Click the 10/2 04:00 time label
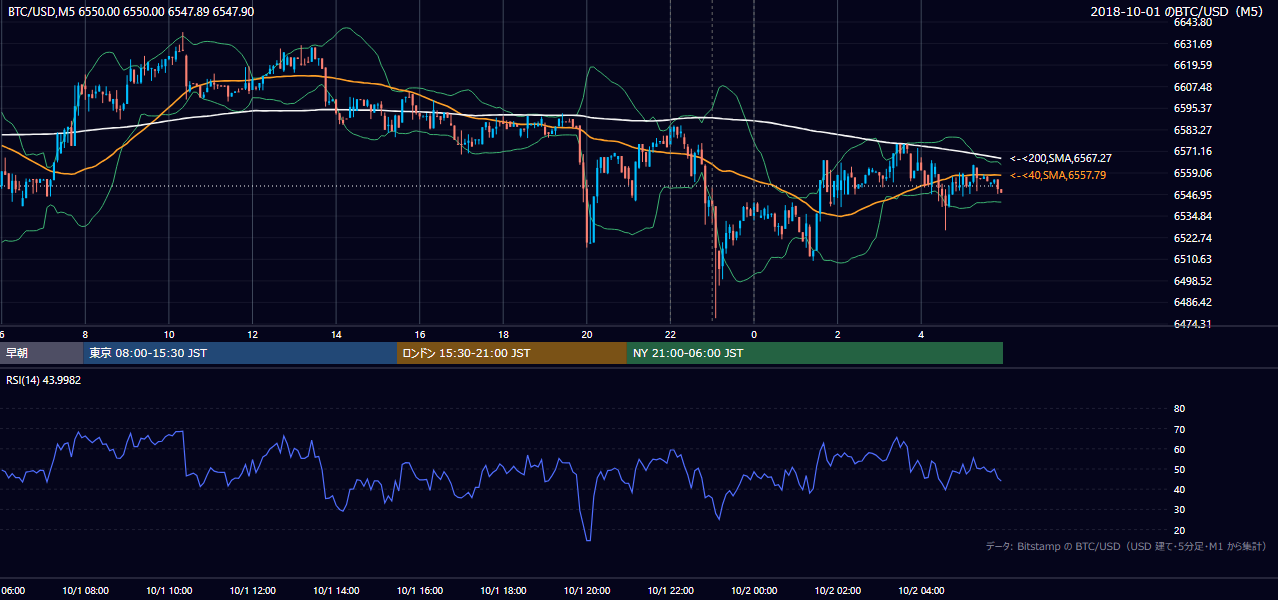 921,590
